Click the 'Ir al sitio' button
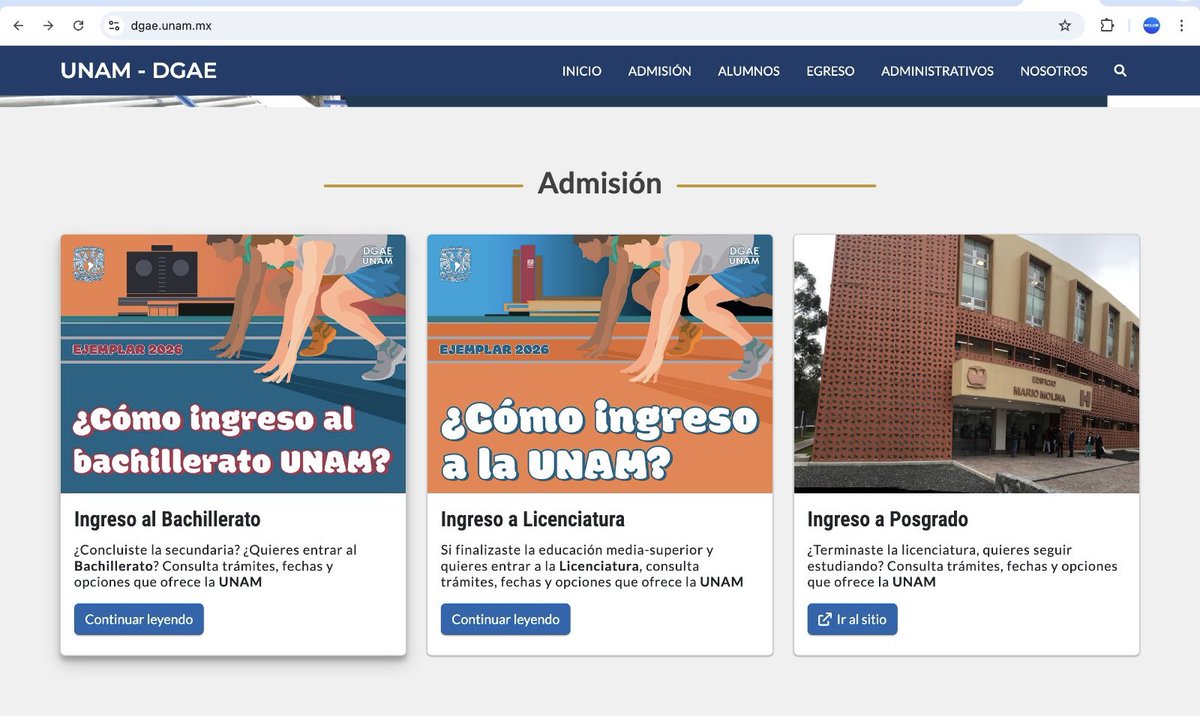Screen dimensions: 1200x722 (x=853, y=619)
